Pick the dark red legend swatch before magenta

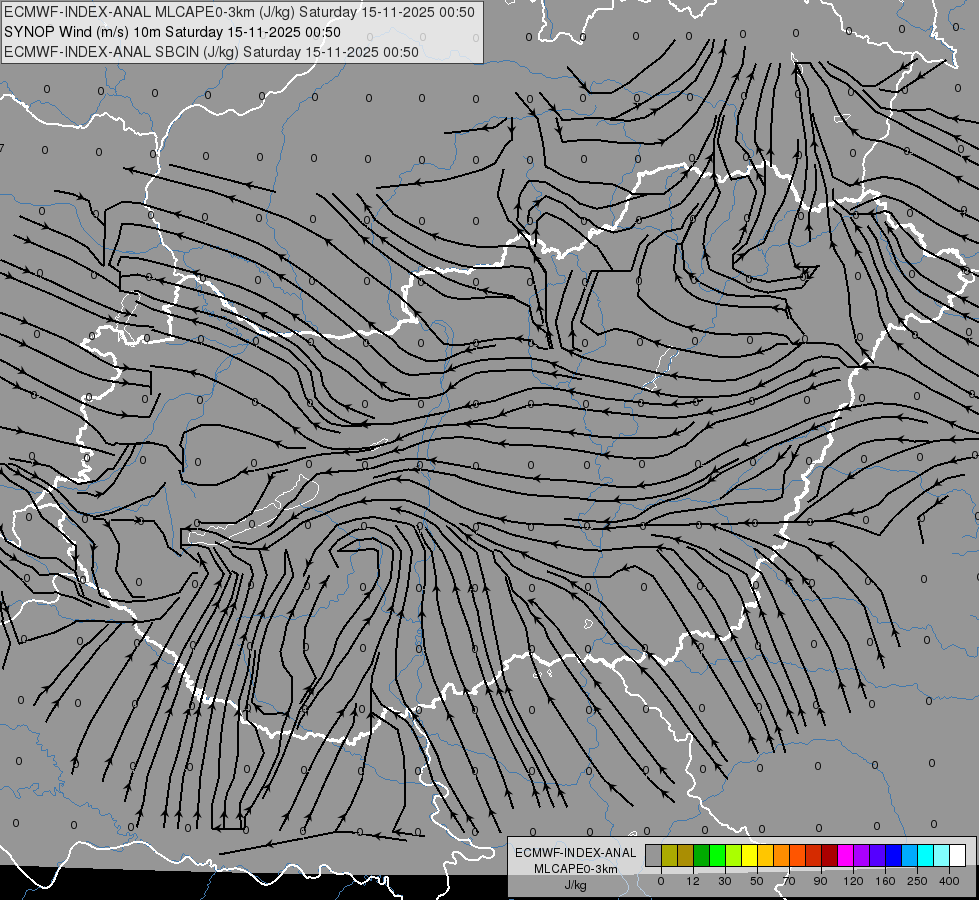(829, 855)
